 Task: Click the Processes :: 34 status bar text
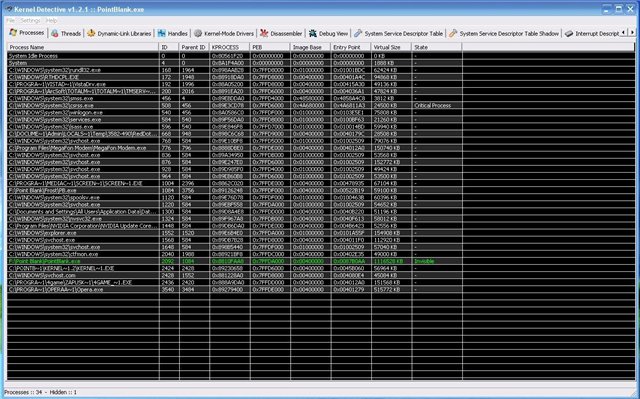pos(23,392)
